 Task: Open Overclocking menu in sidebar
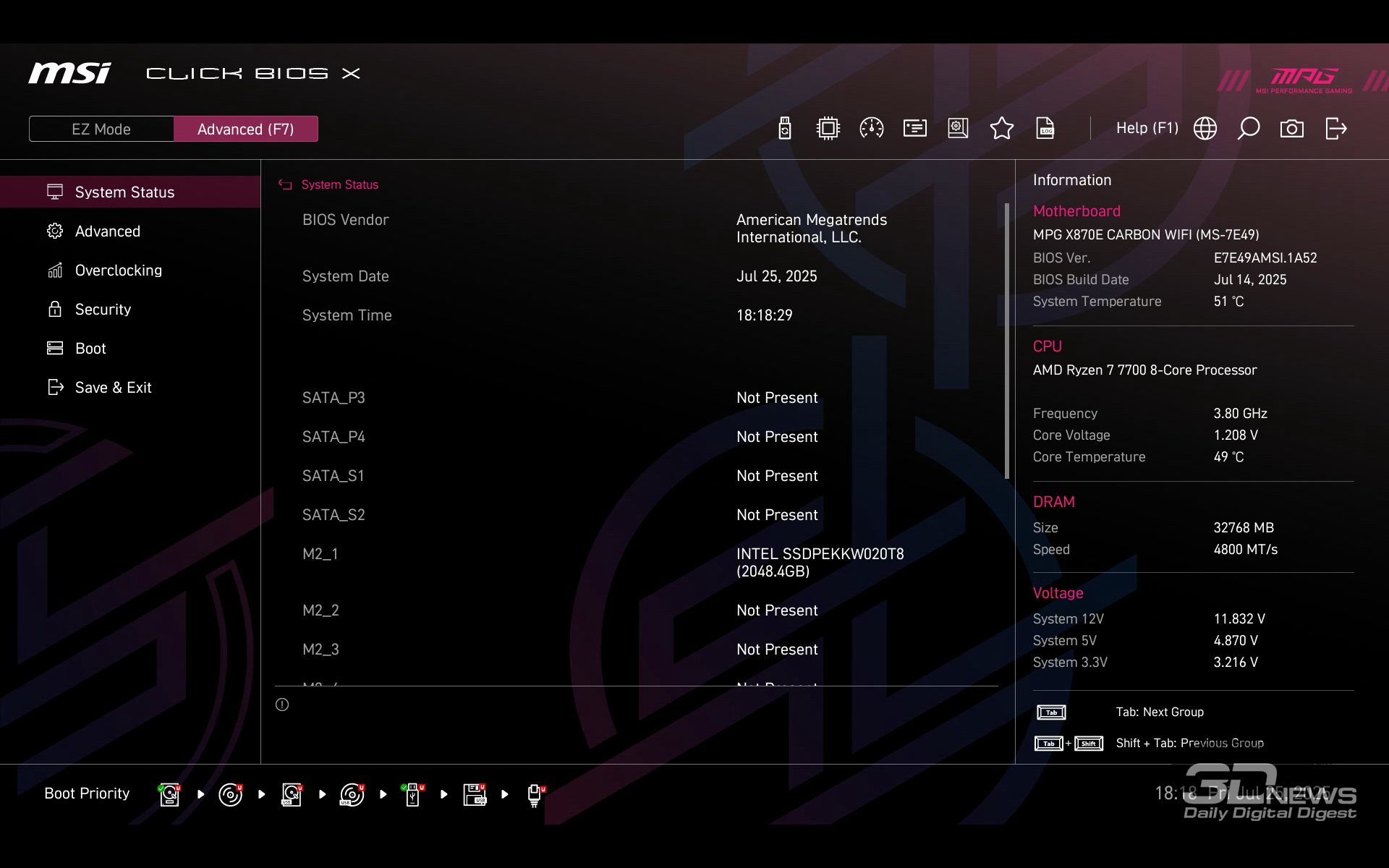click(130, 270)
